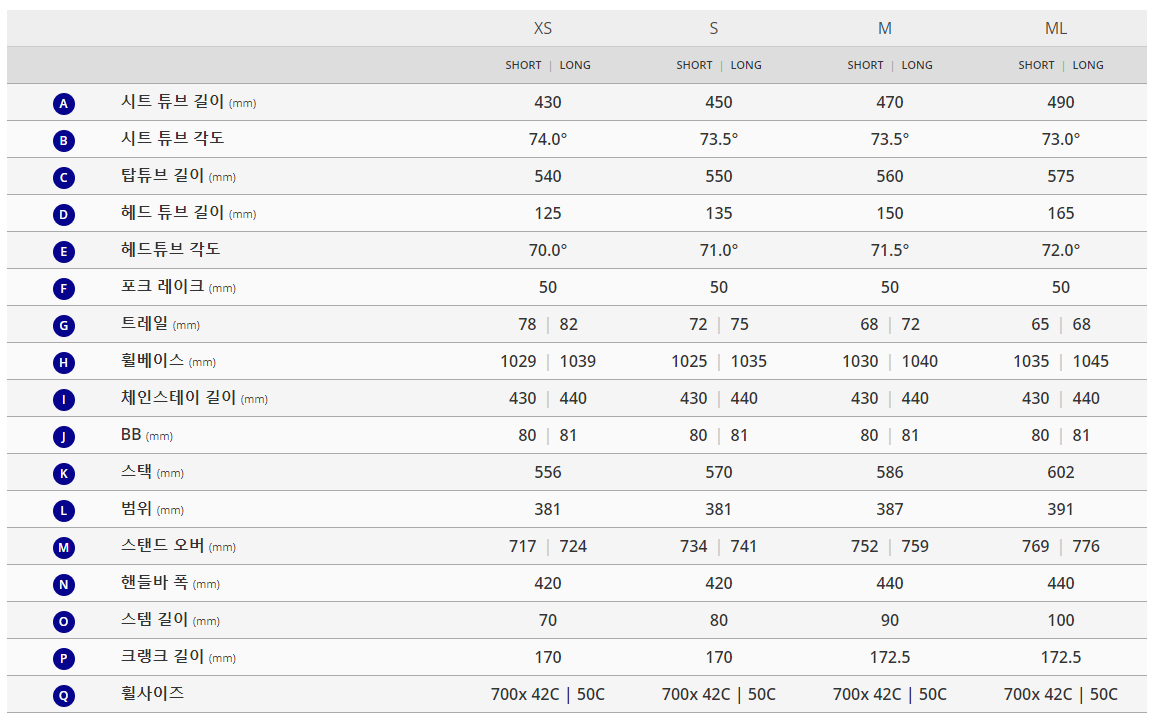
Task: Click the 172.5 crank length under ML
Action: tap(1061, 657)
